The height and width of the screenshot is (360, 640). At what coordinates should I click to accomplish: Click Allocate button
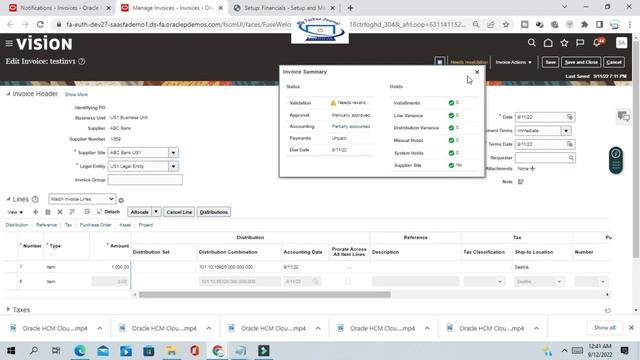click(140, 212)
